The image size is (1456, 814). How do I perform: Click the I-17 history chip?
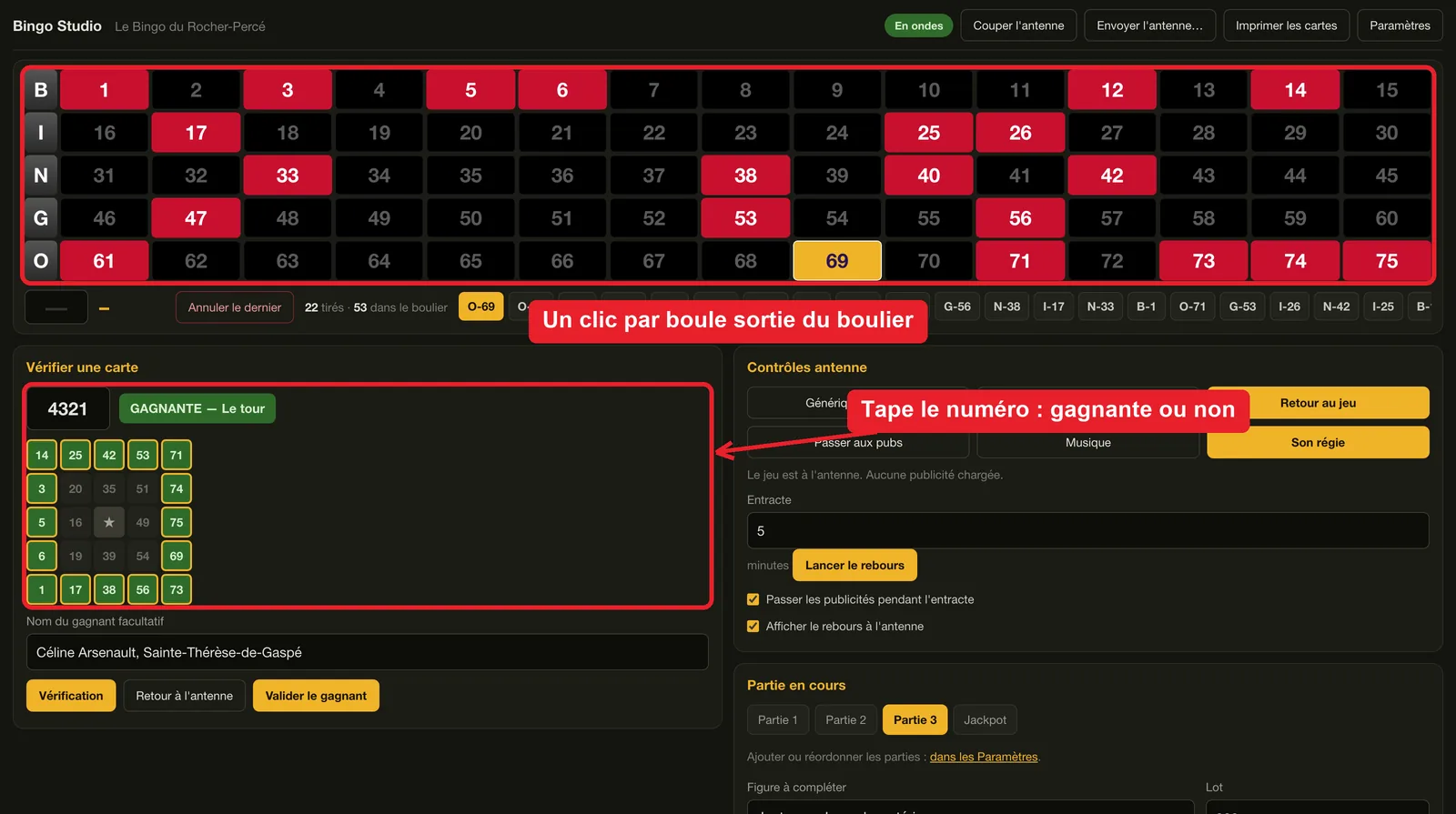[x=1054, y=307]
